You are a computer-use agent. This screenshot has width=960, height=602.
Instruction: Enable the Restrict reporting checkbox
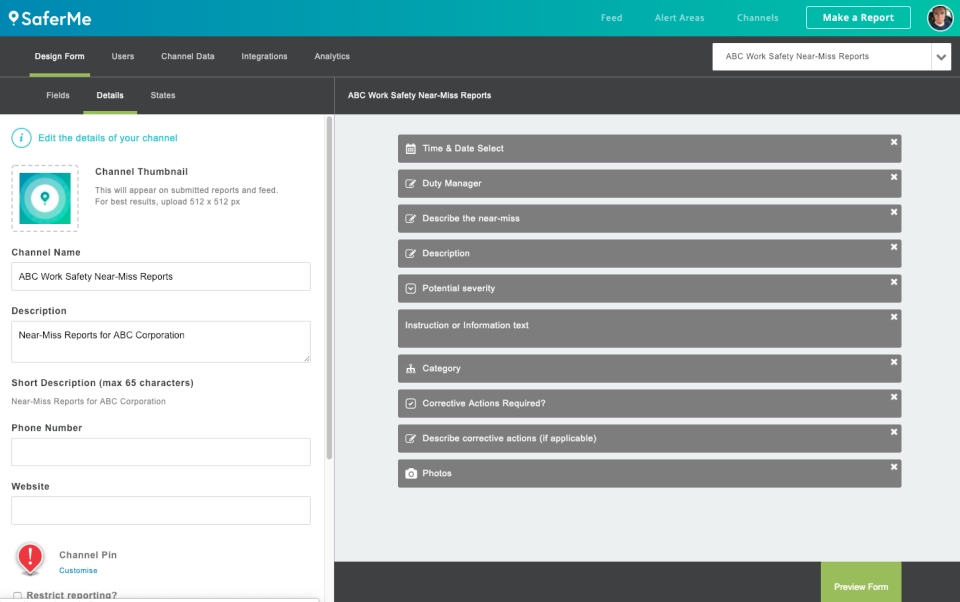click(17, 595)
